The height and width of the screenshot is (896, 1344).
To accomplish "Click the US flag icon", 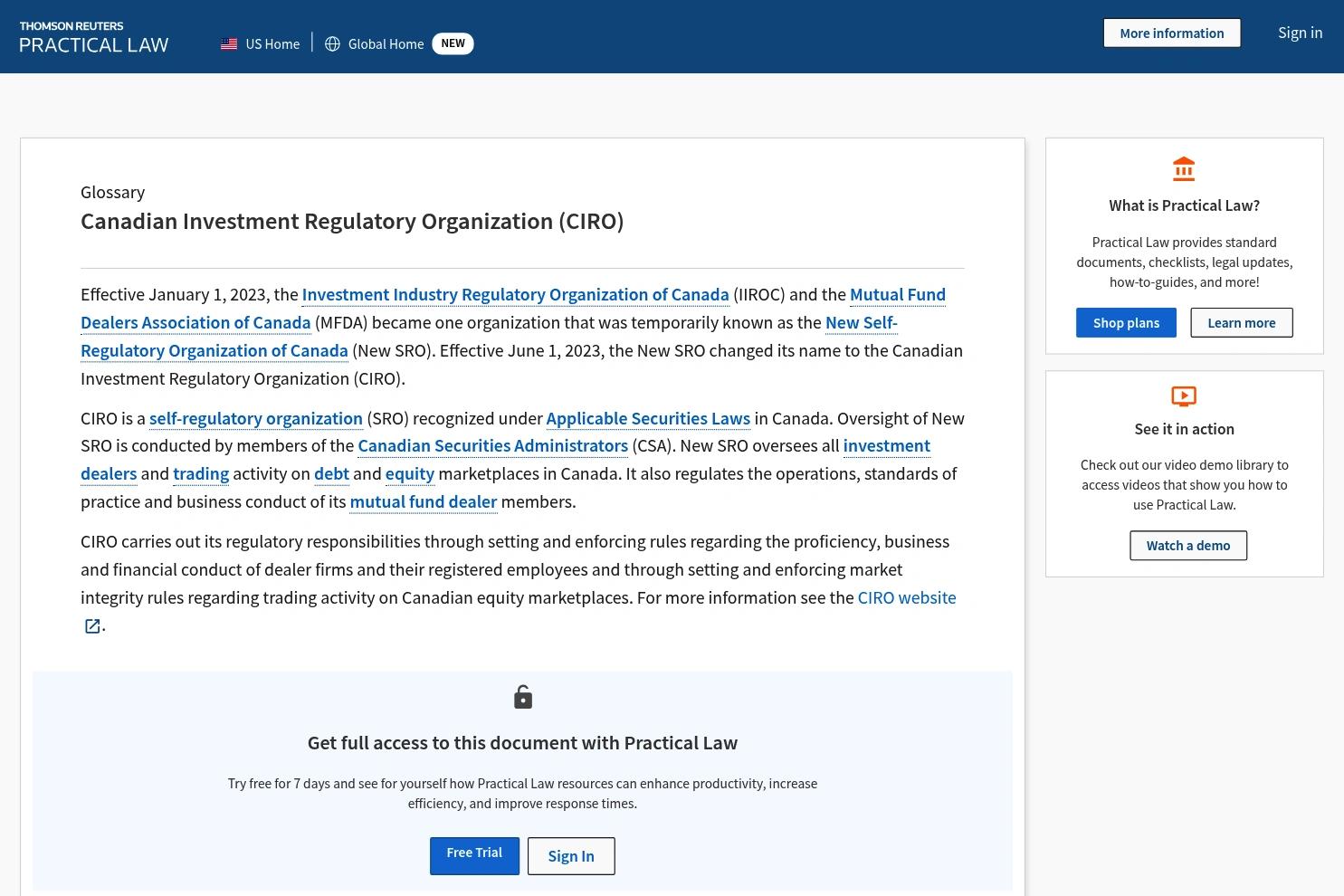I will [229, 43].
